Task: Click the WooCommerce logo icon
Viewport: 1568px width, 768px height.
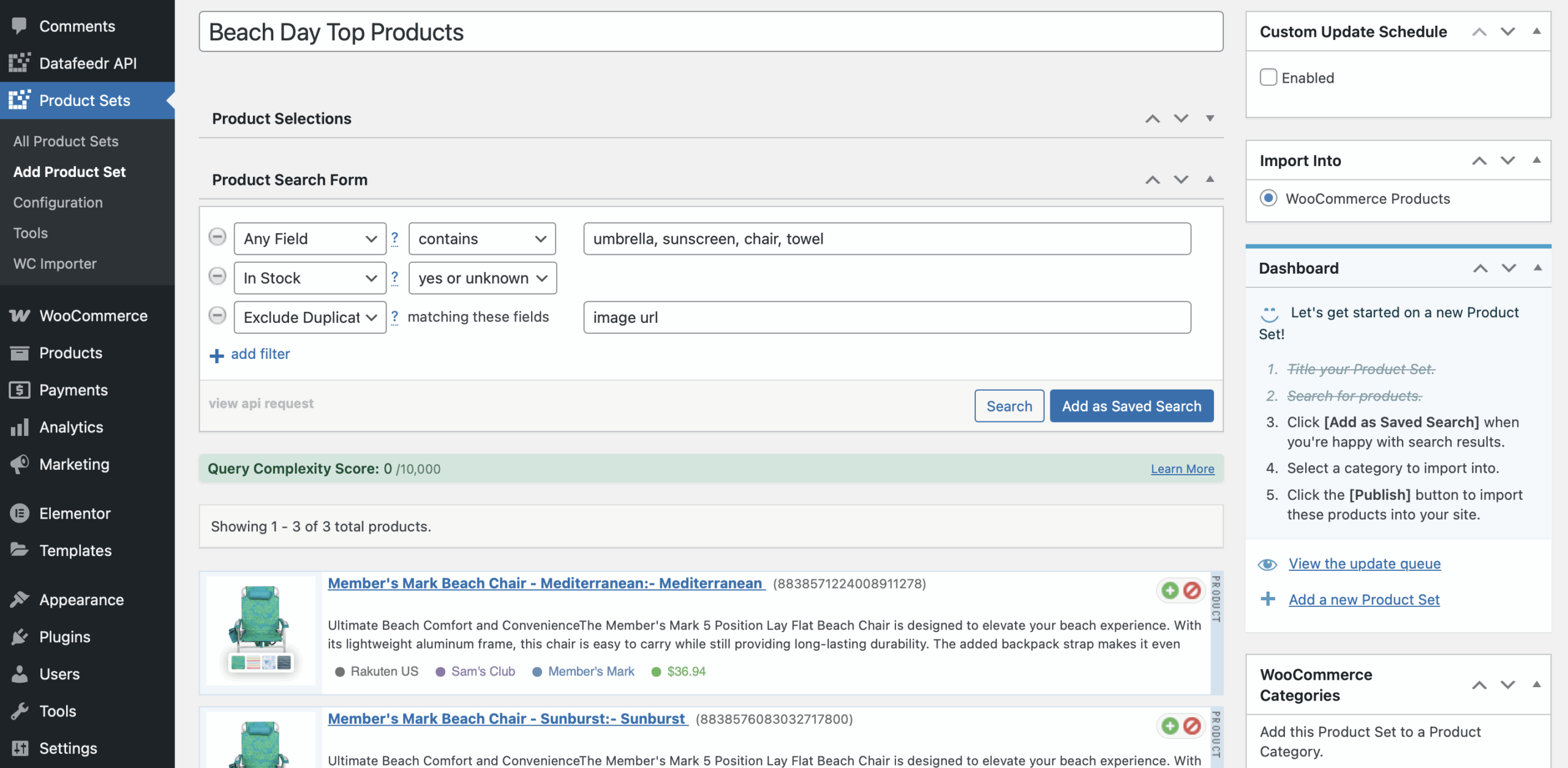Action: [x=20, y=315]
